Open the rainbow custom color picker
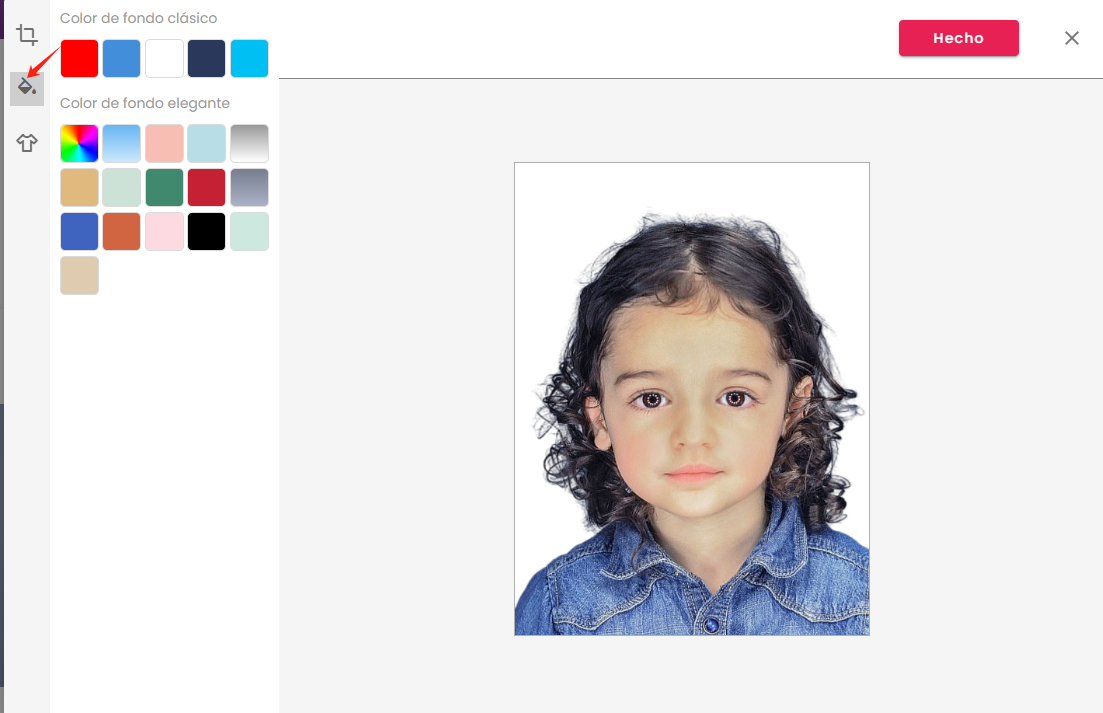Viewport: 1103px width, 713px height. pyautogui.click(x=79, y=143)
